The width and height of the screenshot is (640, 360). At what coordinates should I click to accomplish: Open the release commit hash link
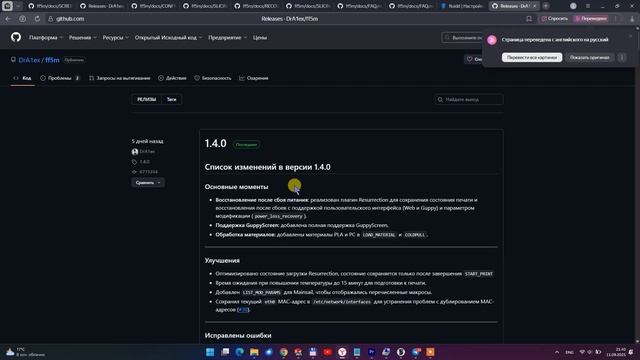[x=148, y=172]
